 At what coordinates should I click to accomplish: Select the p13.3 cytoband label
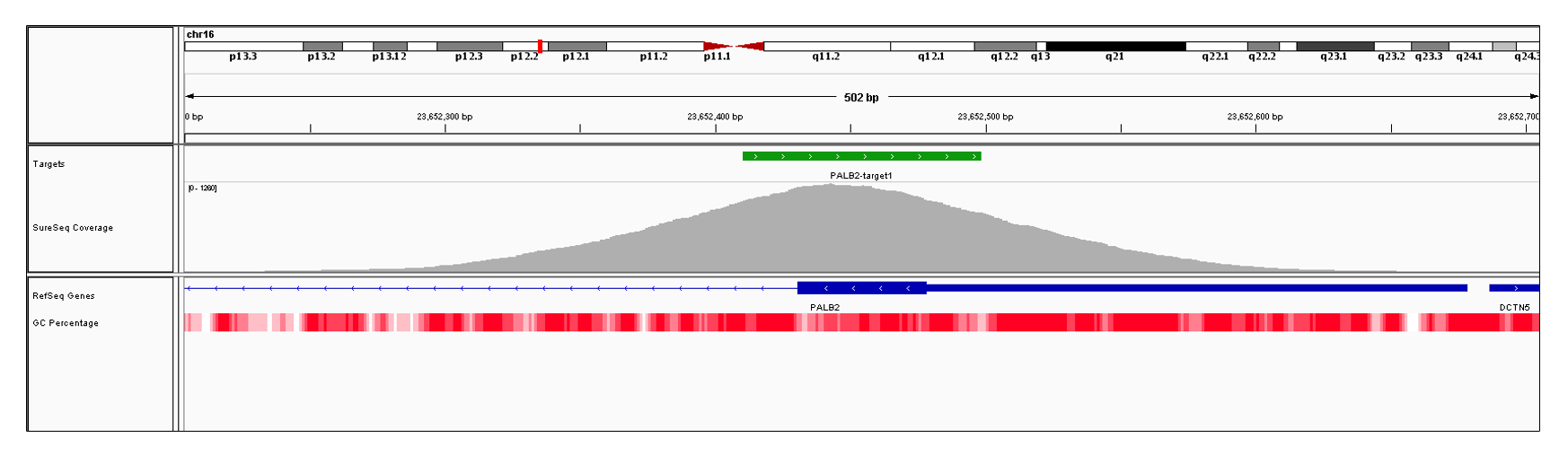click(x=242, y=57)
